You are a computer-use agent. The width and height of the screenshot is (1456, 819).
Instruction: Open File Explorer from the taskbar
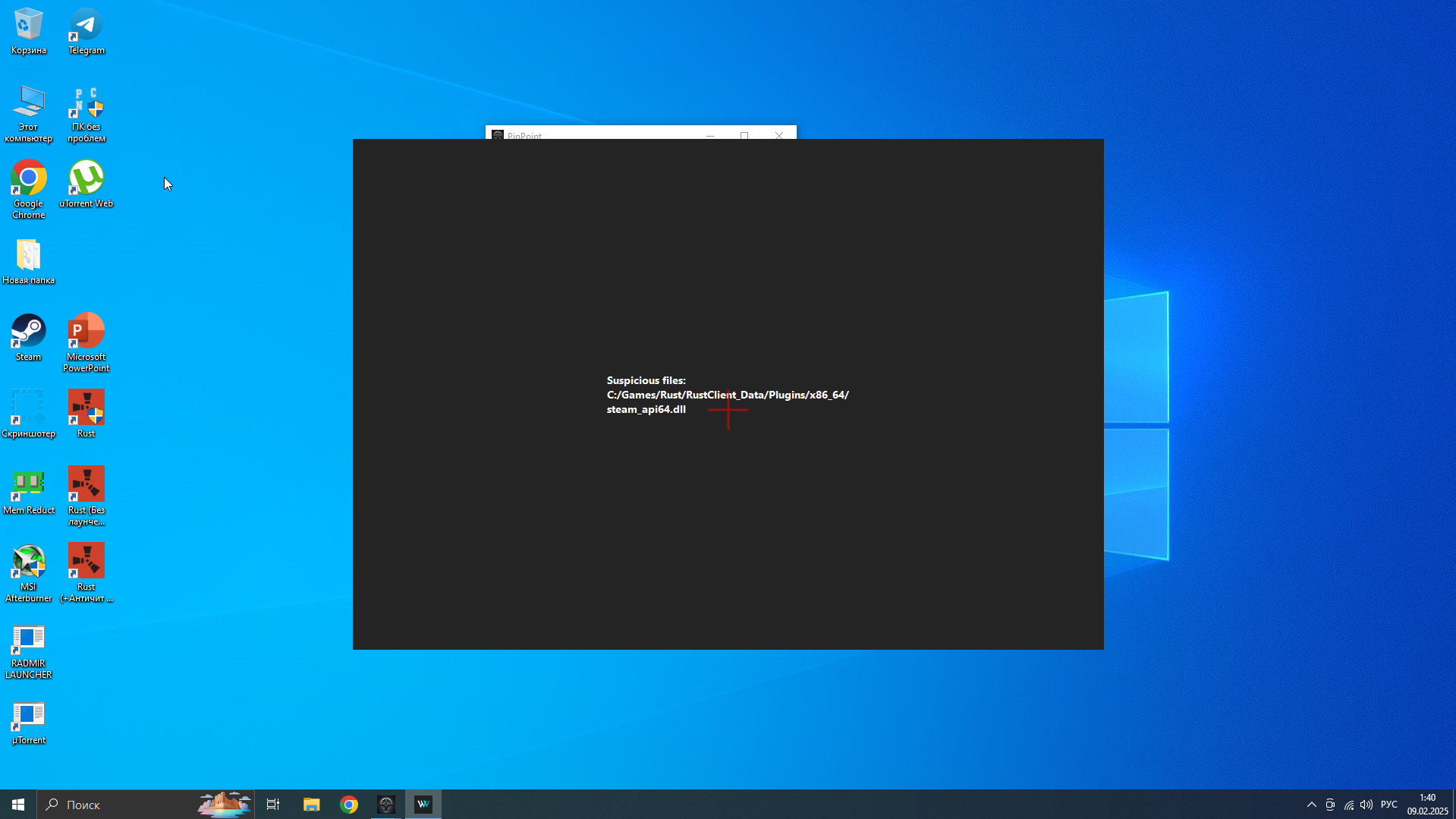click(311, 805)
